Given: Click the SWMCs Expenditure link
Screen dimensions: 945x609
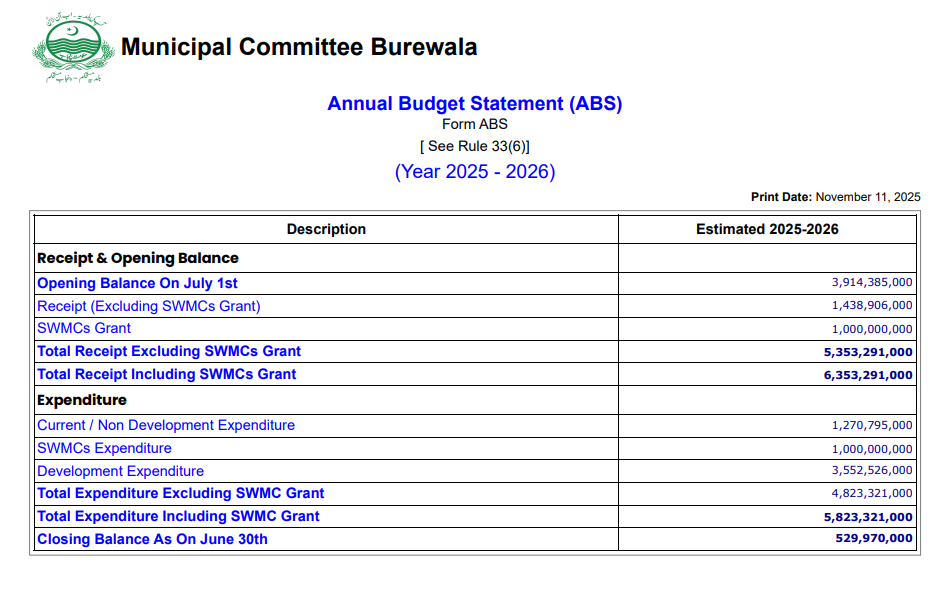Looking at the screenshot, I should [104, 448].
